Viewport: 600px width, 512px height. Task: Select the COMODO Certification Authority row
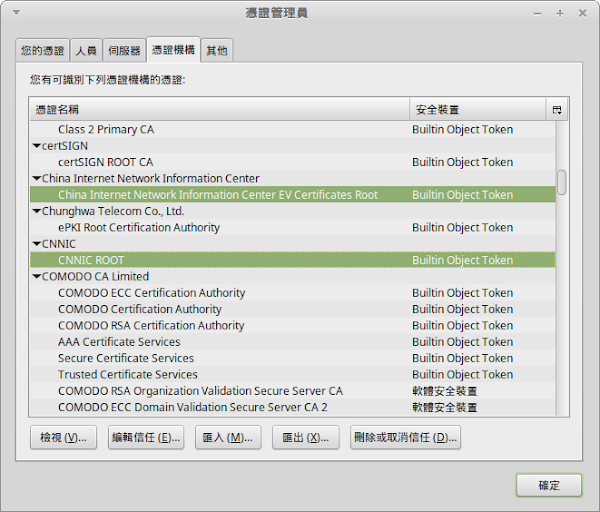click(x=293, y=309)
